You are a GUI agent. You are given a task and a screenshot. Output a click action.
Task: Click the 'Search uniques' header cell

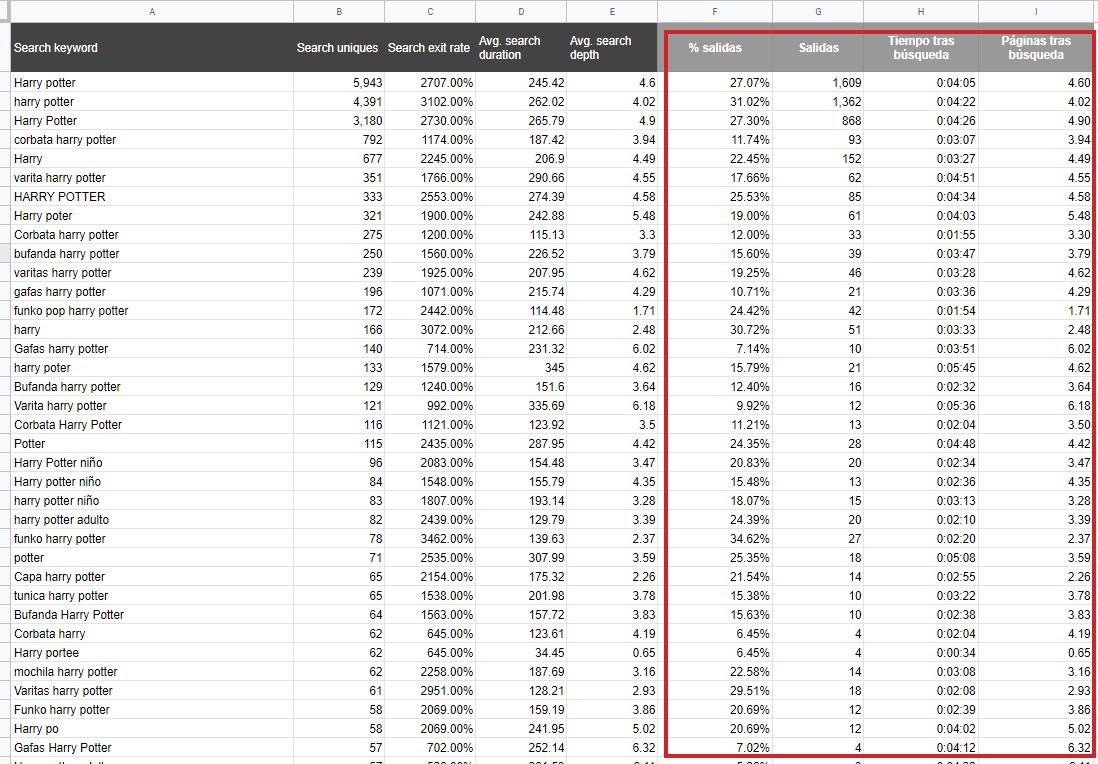click(x=339, y=48)
